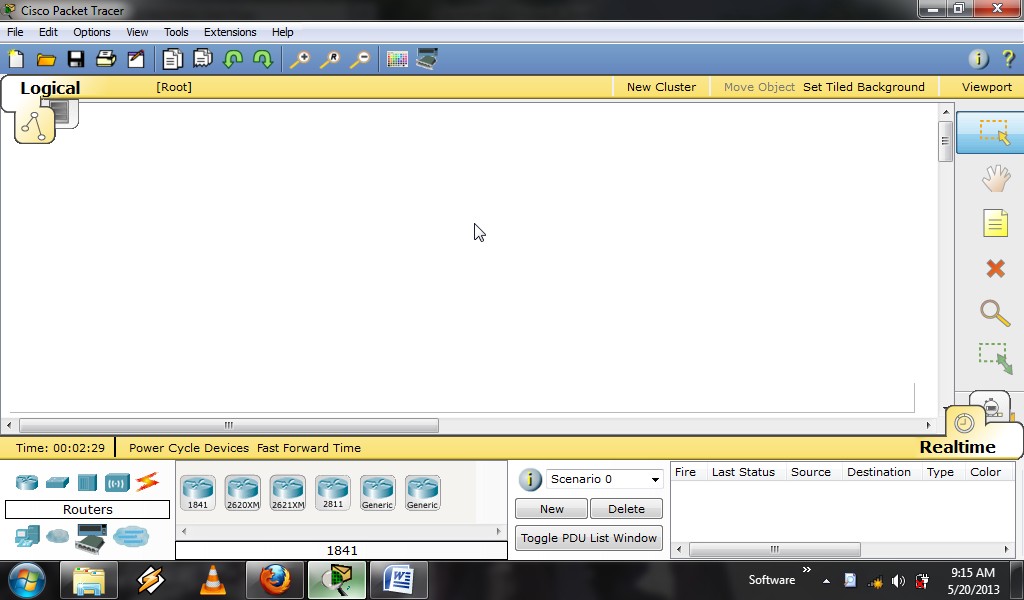The height and width of the screenshot is (600, 1024).
Task: Reset zoom with the R magnifier icon
Action: click(x=330, y=59)
